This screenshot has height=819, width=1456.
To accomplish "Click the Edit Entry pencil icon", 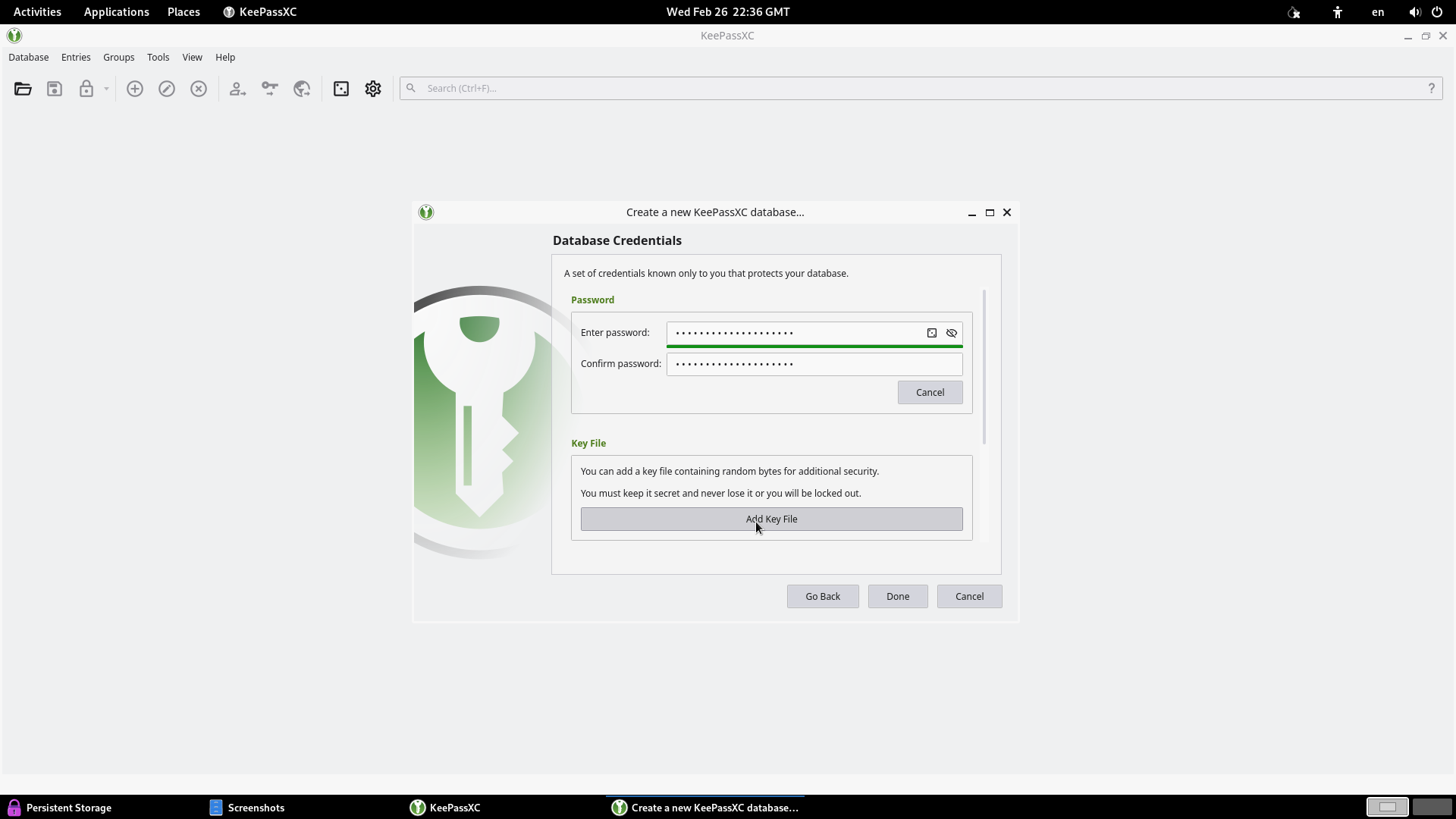I will (167, 89).
